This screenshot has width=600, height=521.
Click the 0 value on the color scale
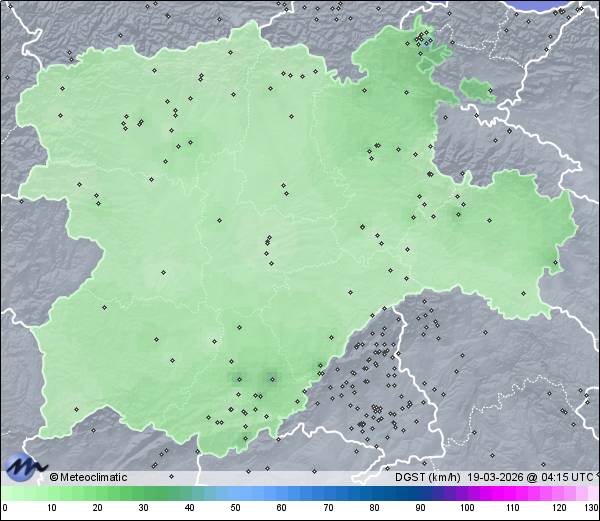[x=5, y=508]
